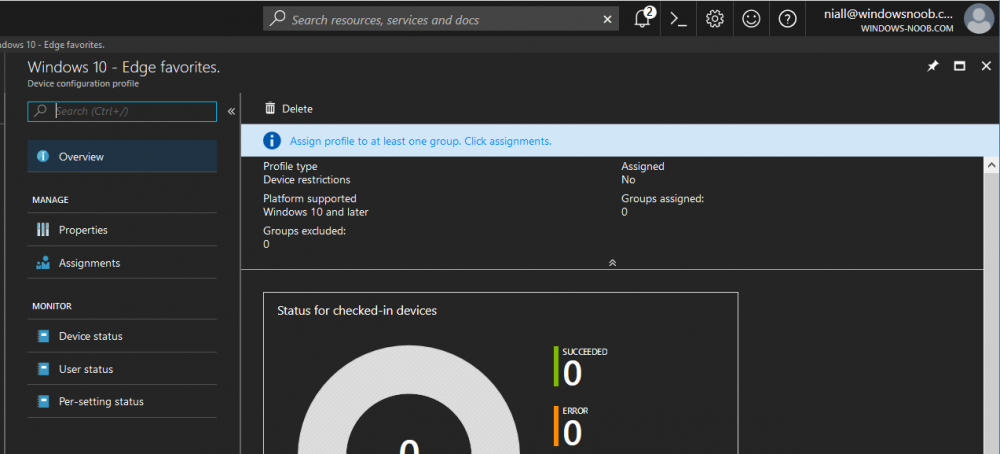The height and width of the screenshot is (454, 1000).
Task: Click the Assigned No value
Action: 628,180
